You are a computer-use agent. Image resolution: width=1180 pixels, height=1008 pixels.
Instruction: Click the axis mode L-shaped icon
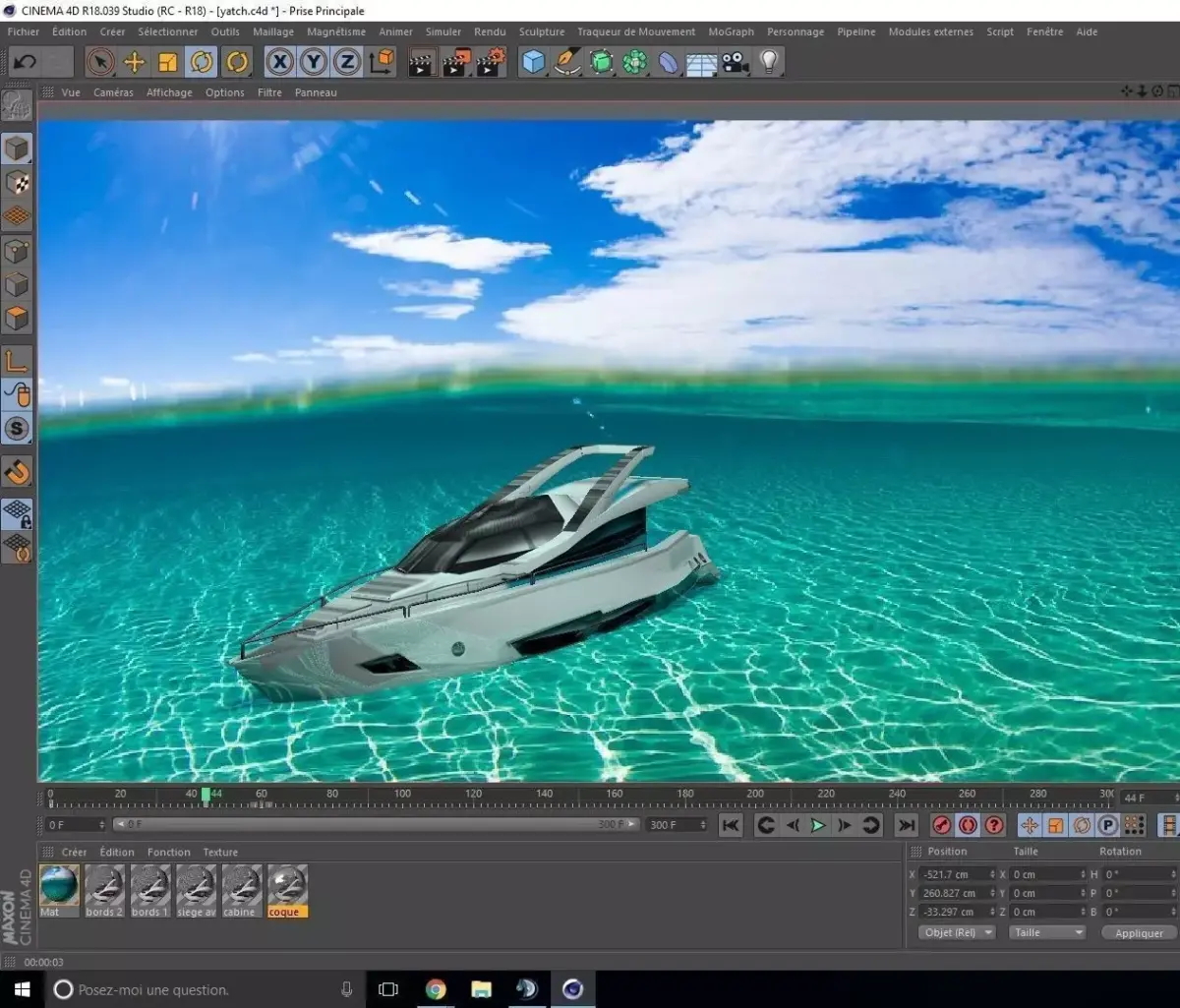click(x=17, y=360)
